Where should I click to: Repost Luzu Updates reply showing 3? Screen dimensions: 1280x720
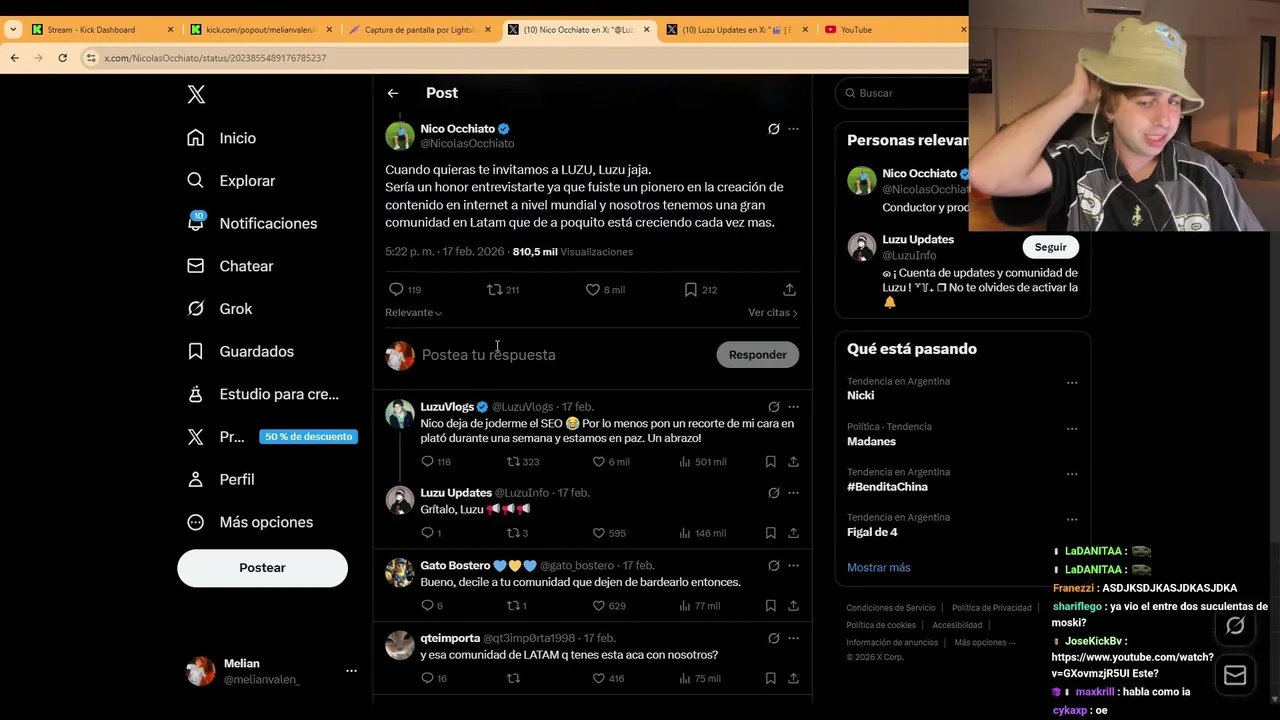click(517, 533)
